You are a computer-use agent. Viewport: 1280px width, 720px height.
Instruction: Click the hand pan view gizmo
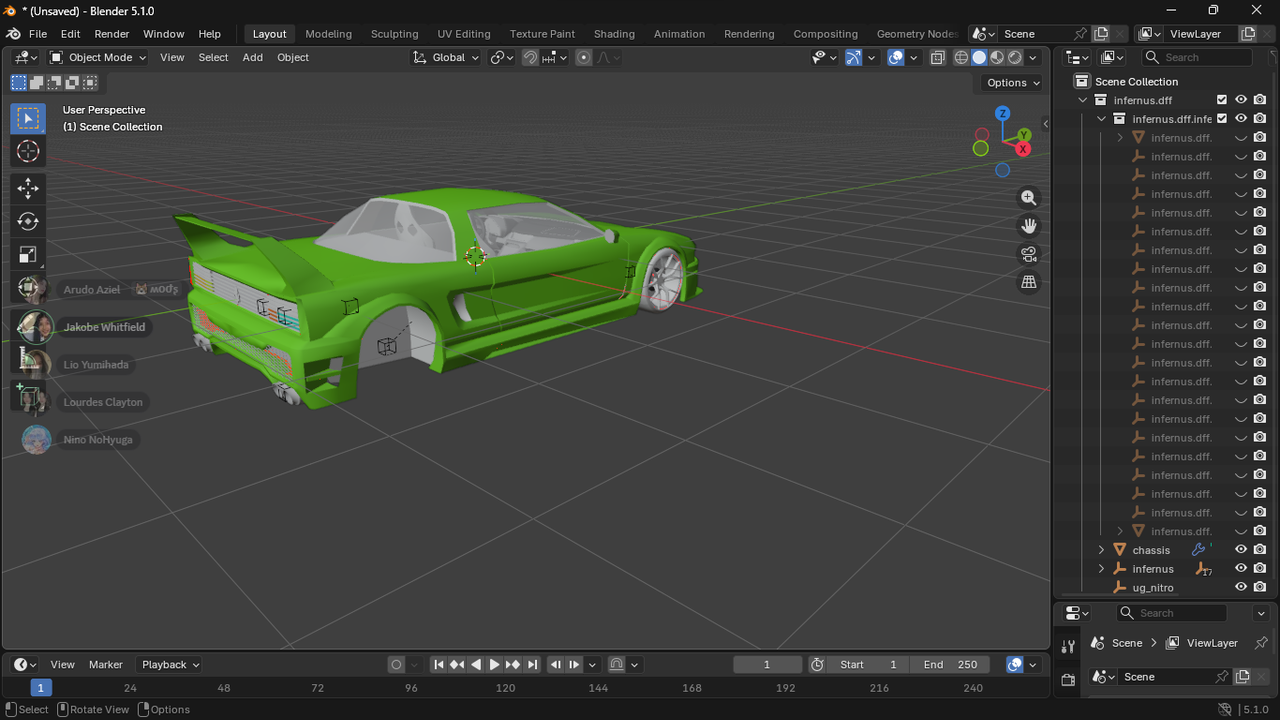(1029, 226)
